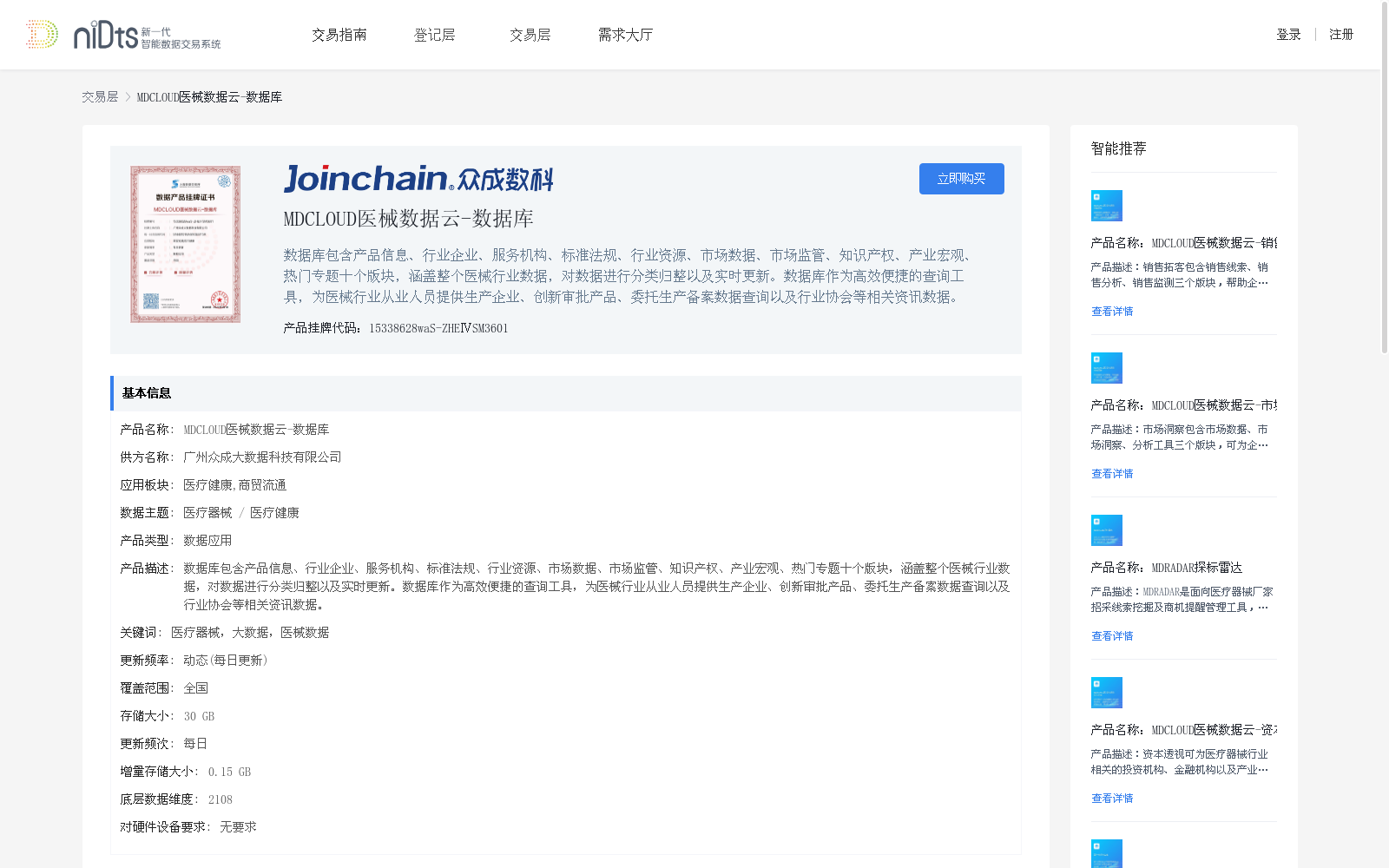Click the 立即购买 button
The width and height of the screenshot is (1389, 868).
962,179
